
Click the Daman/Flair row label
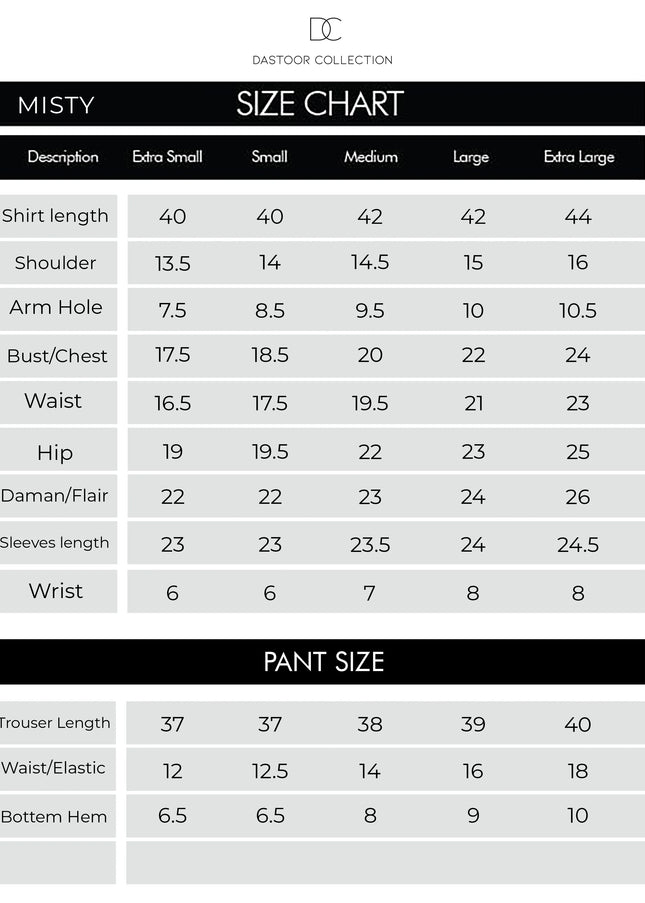(x=55, y=496)
